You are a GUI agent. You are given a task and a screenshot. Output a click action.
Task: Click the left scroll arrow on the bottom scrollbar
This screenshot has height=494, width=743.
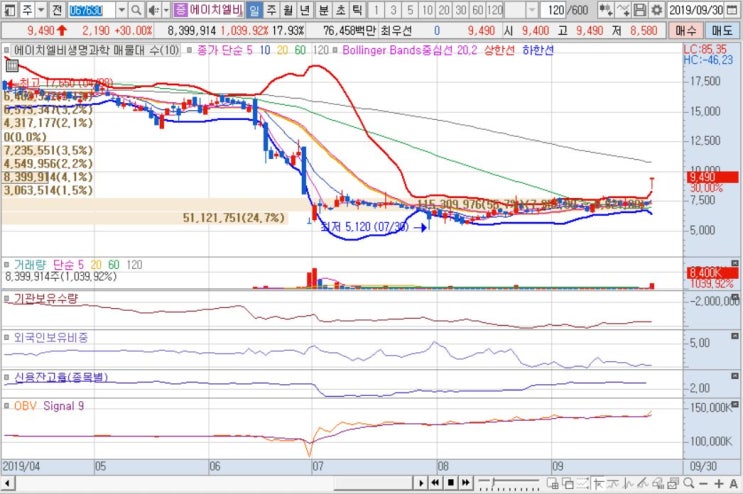coord(8,484)
